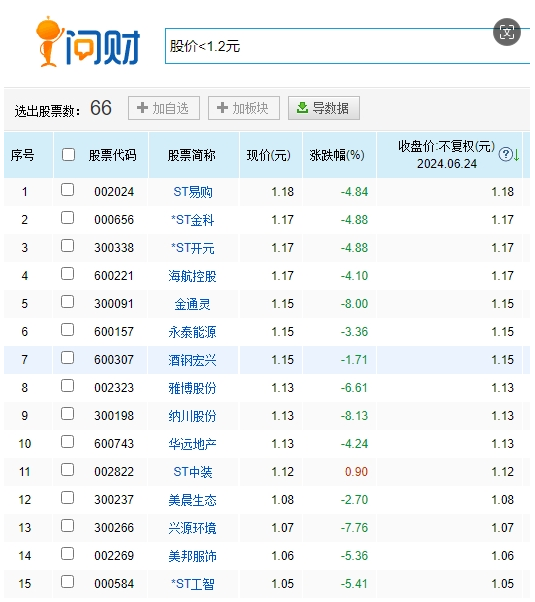The width and height of the screenshot is (535, 602).
Task: Open the 海航控股 stock link
Action: click(x=192, y=276)
